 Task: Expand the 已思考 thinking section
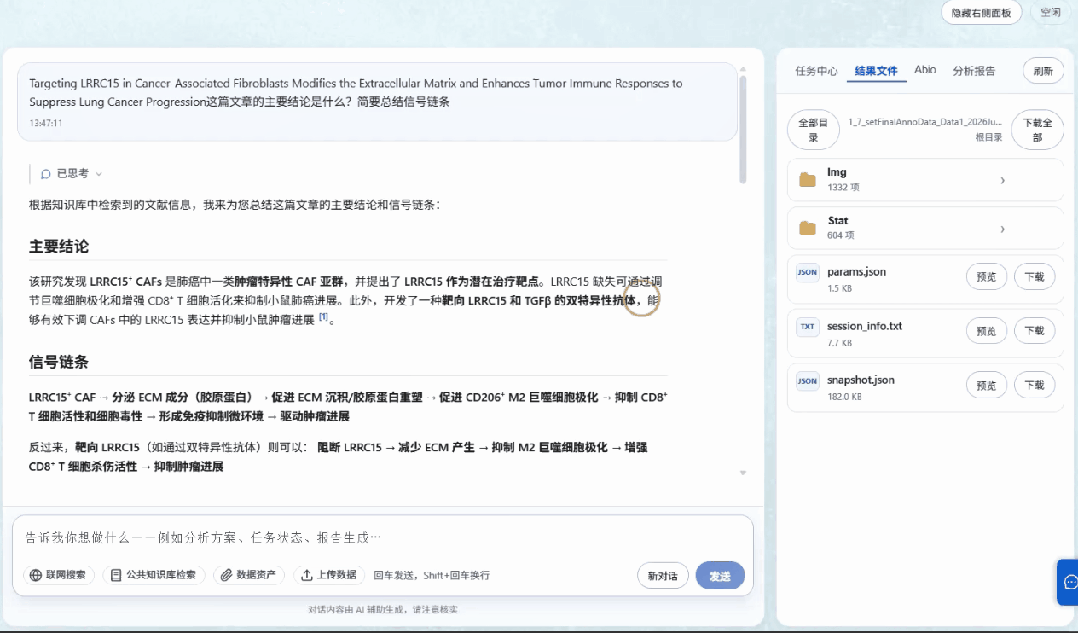(x=72, y=174)
